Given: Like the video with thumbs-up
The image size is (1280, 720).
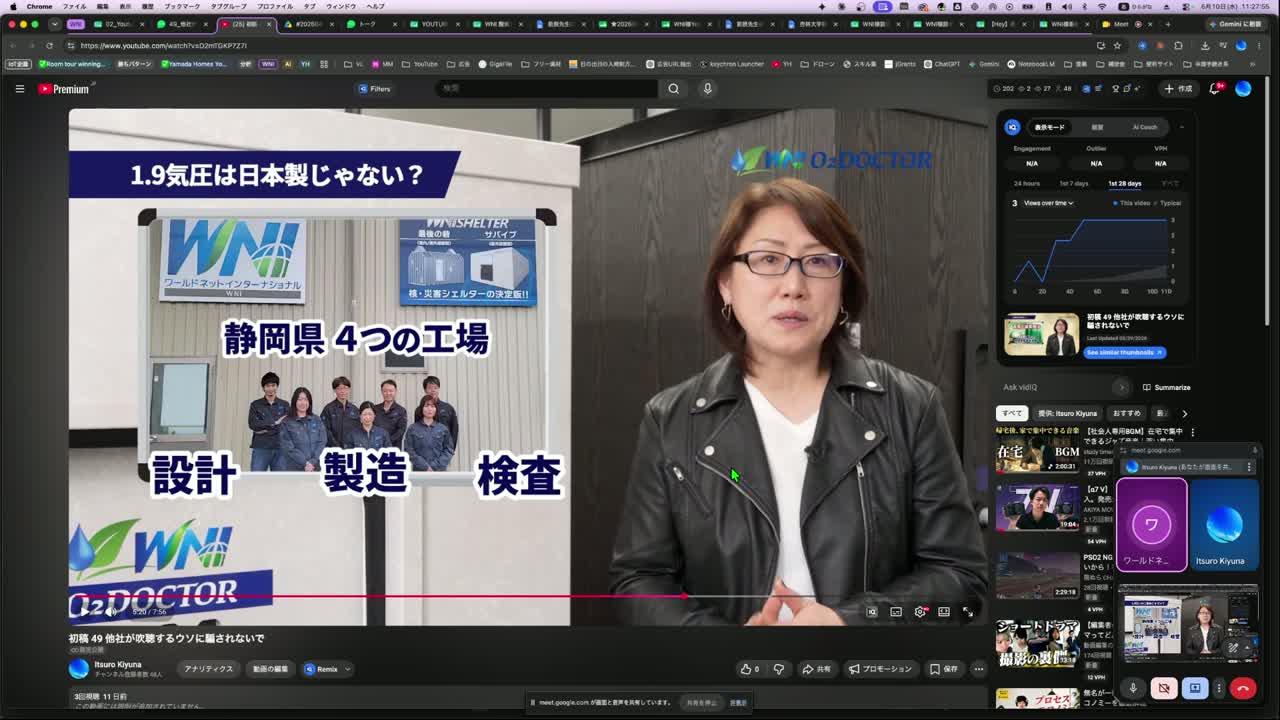Looking at the screenshot, I should (x=750, y=669).
